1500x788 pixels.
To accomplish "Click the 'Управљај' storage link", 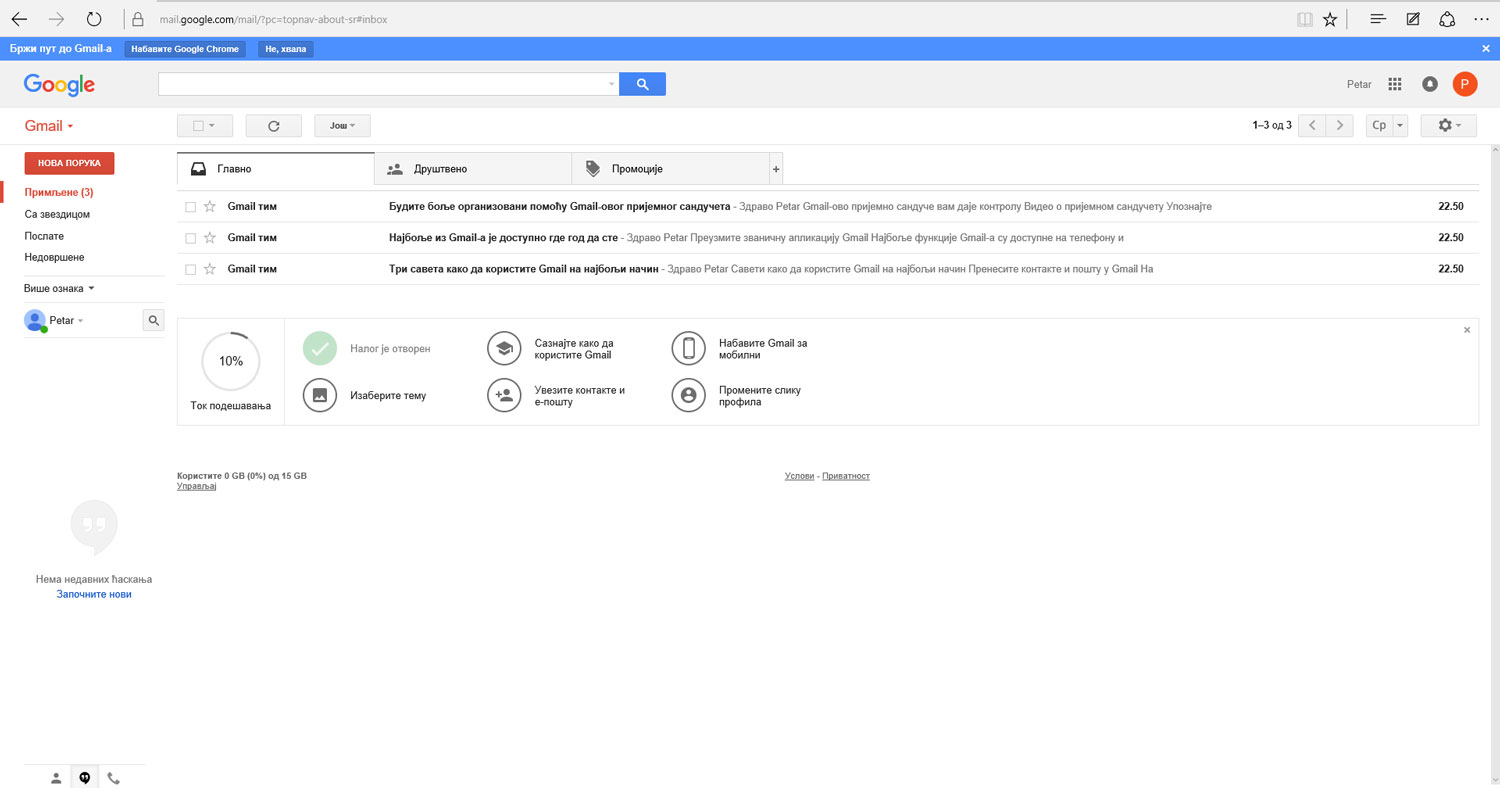I will click(196, 486).
